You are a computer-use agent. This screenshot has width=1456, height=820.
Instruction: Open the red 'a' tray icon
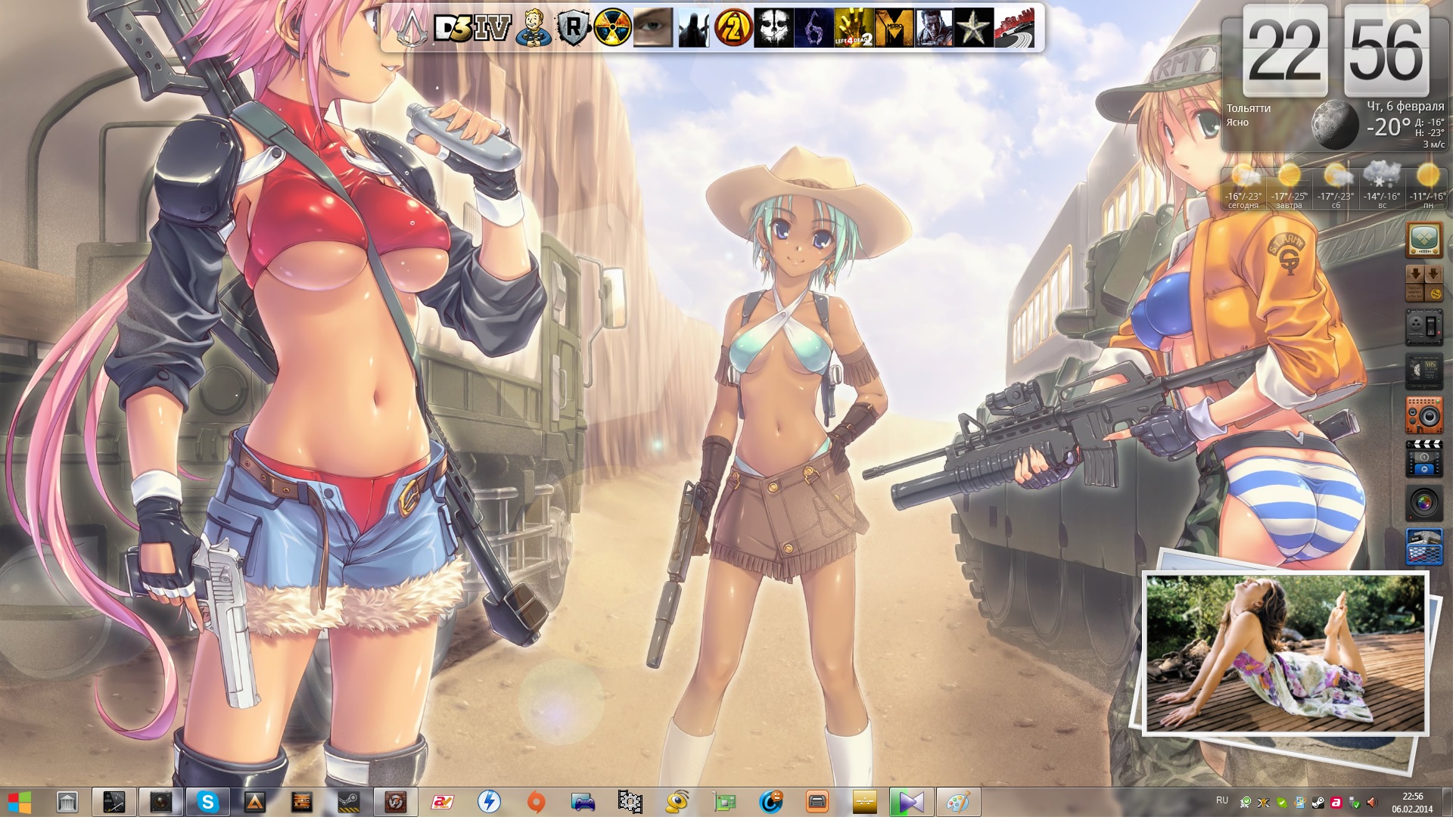1338,804
